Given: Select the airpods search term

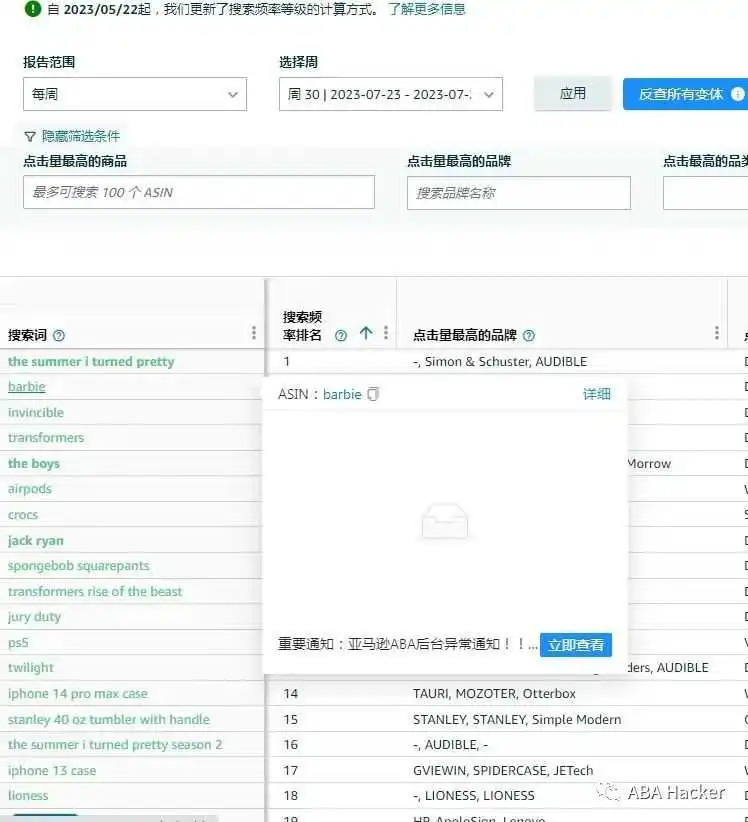Looking at the screenshot, I should click(29, 489).
